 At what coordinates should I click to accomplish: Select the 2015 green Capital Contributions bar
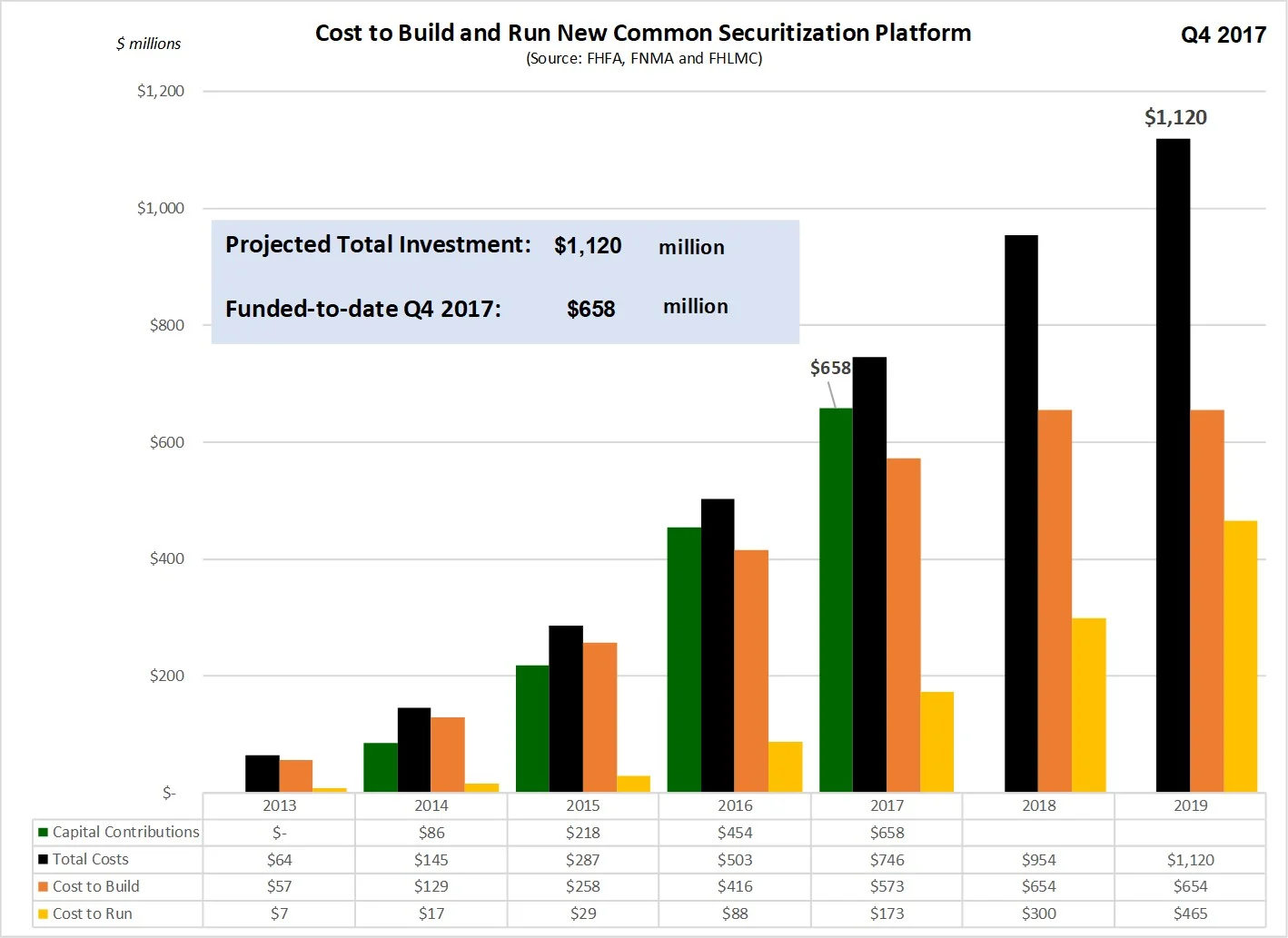pos(532,728)
